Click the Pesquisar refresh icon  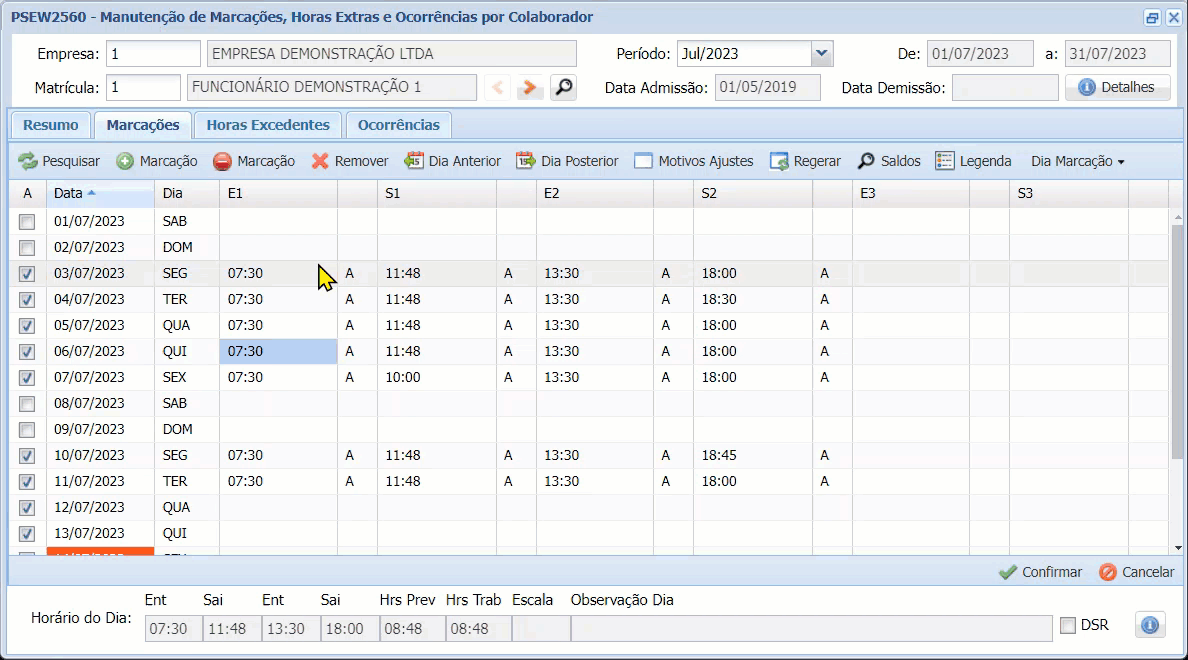pos(27,161)
